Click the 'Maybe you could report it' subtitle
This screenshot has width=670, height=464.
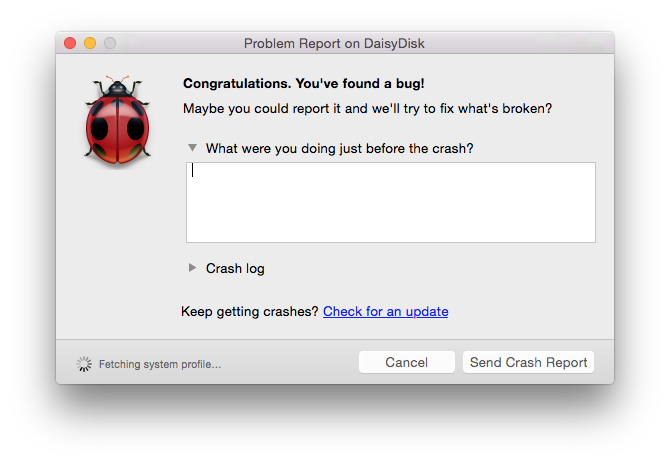click(x=367, y=109)
